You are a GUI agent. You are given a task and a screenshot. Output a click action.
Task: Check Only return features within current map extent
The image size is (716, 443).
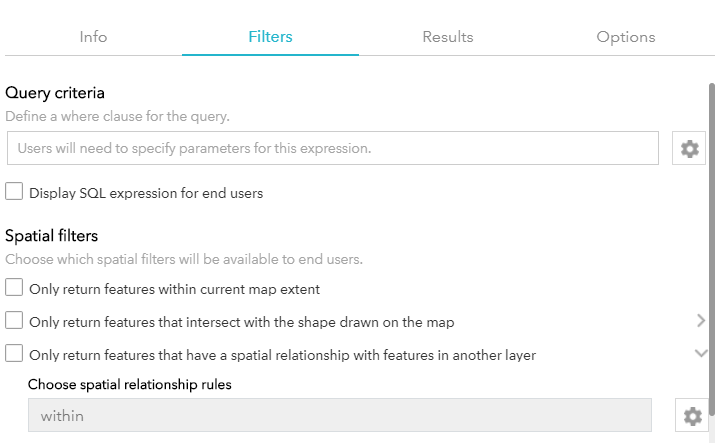click(14, 288)
